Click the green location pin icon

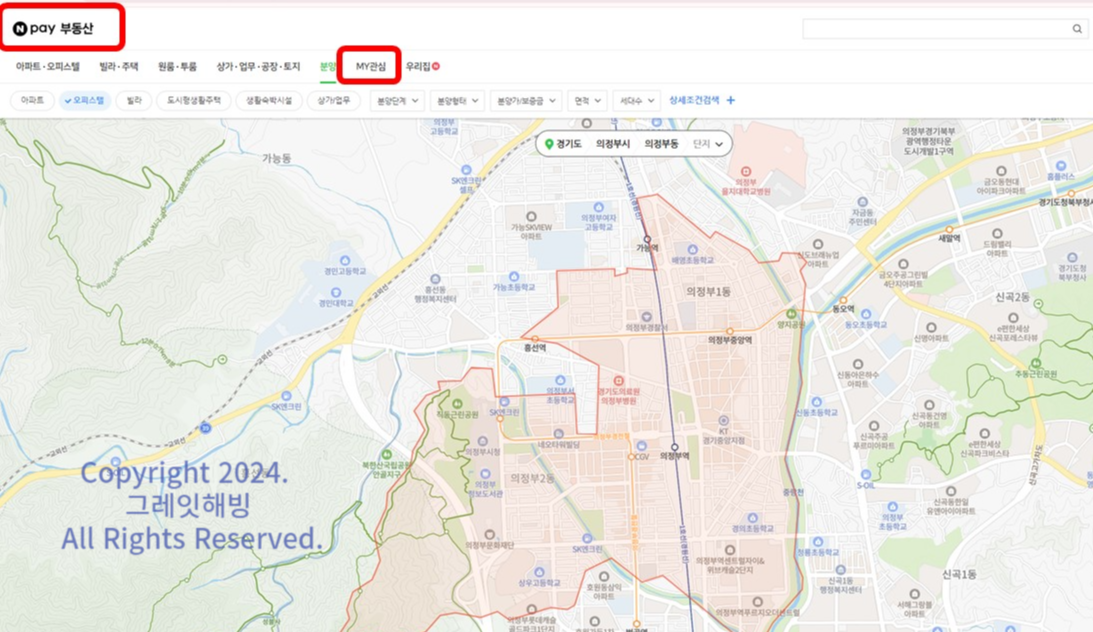pyautogui.click(x=549, y=144)
